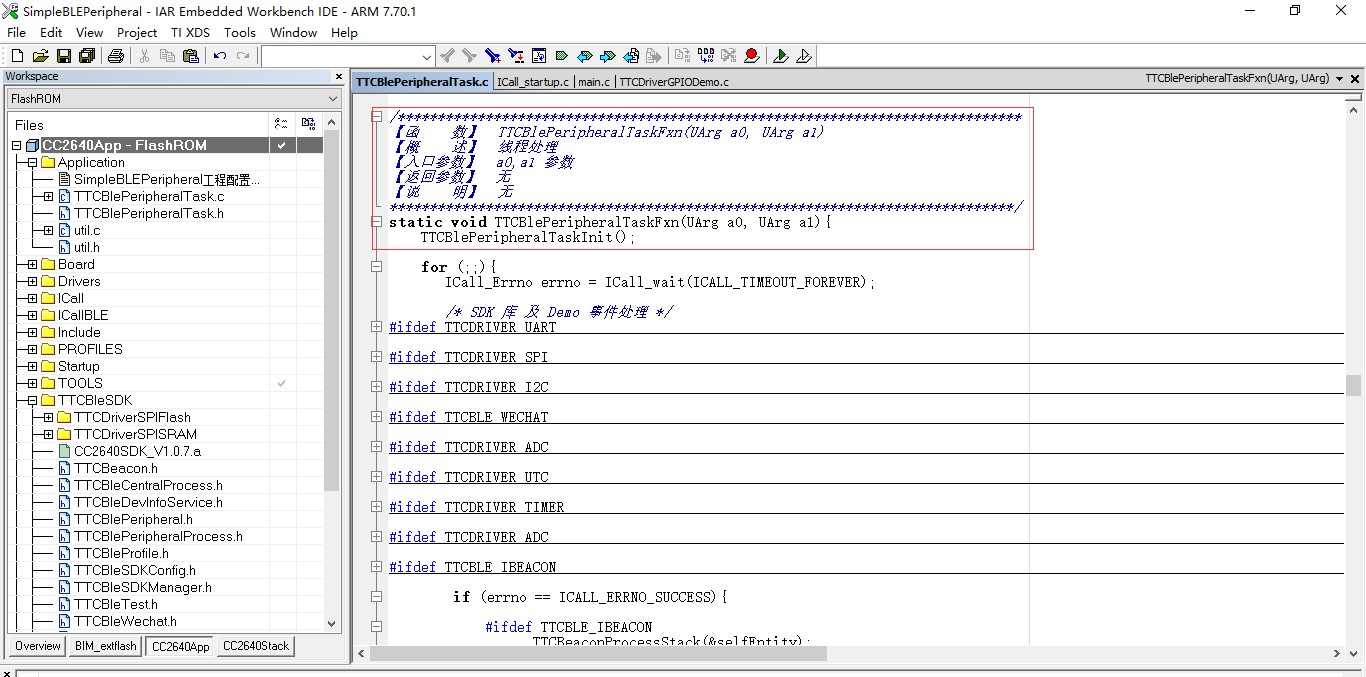This screenshot has height=677, width=1366.
Task: Undo the last edit
Action: click(x=220, y=56)
